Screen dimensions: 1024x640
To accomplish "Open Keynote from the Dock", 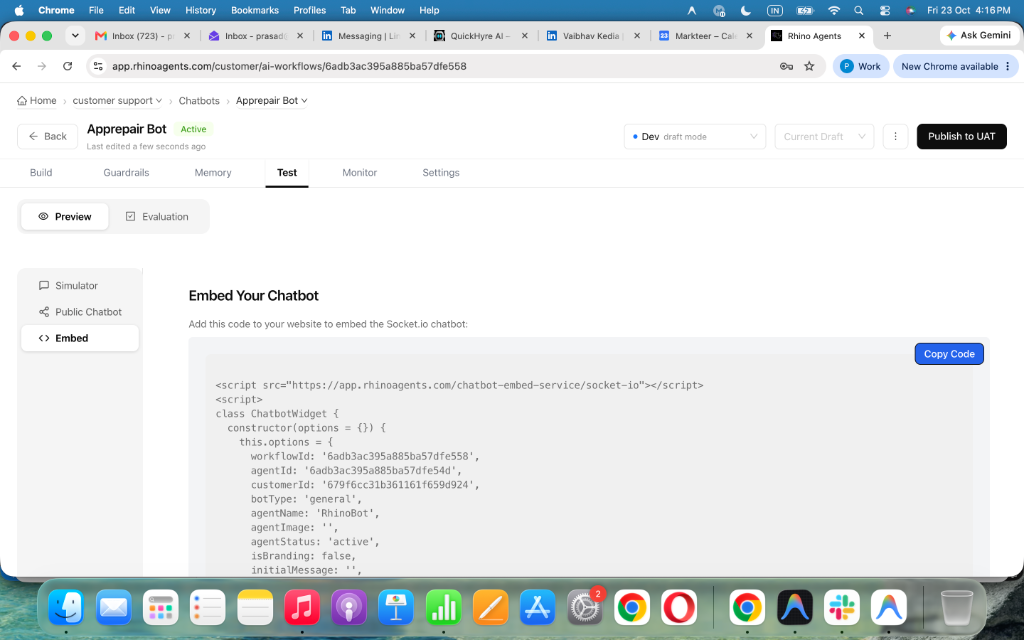I will 396,607.
